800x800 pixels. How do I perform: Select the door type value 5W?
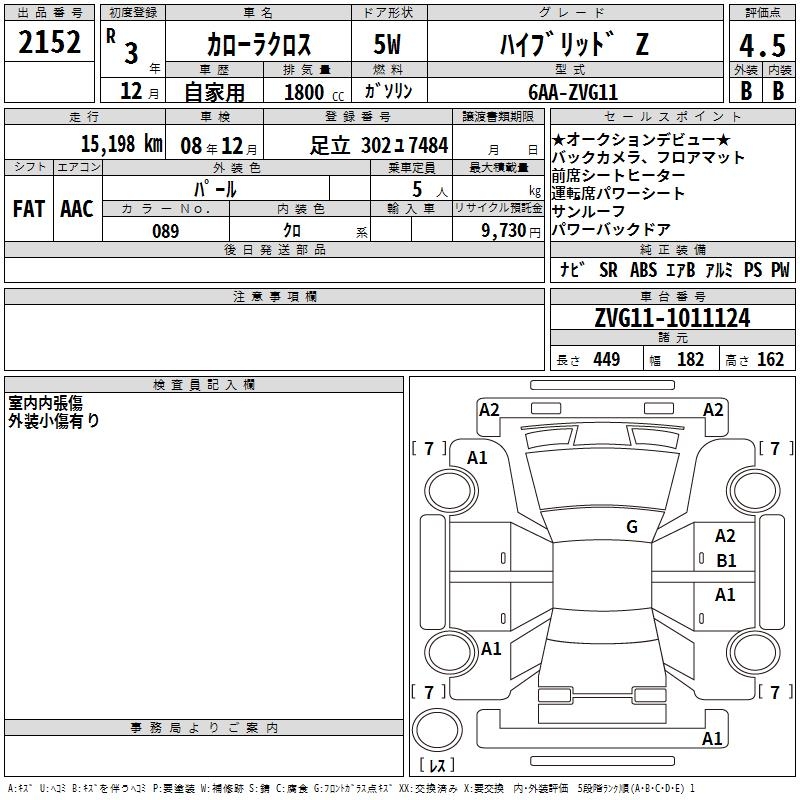pos(388,44)
